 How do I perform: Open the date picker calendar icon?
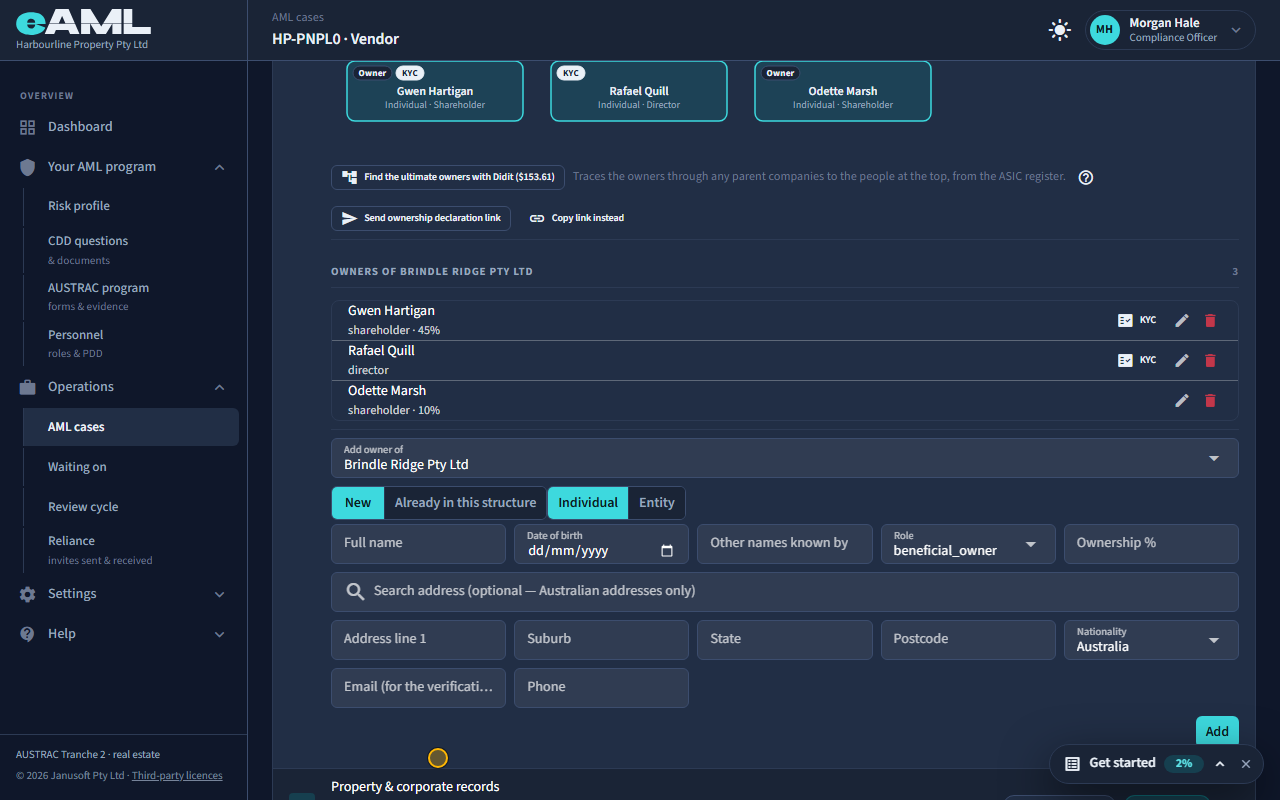click(667, 551)
